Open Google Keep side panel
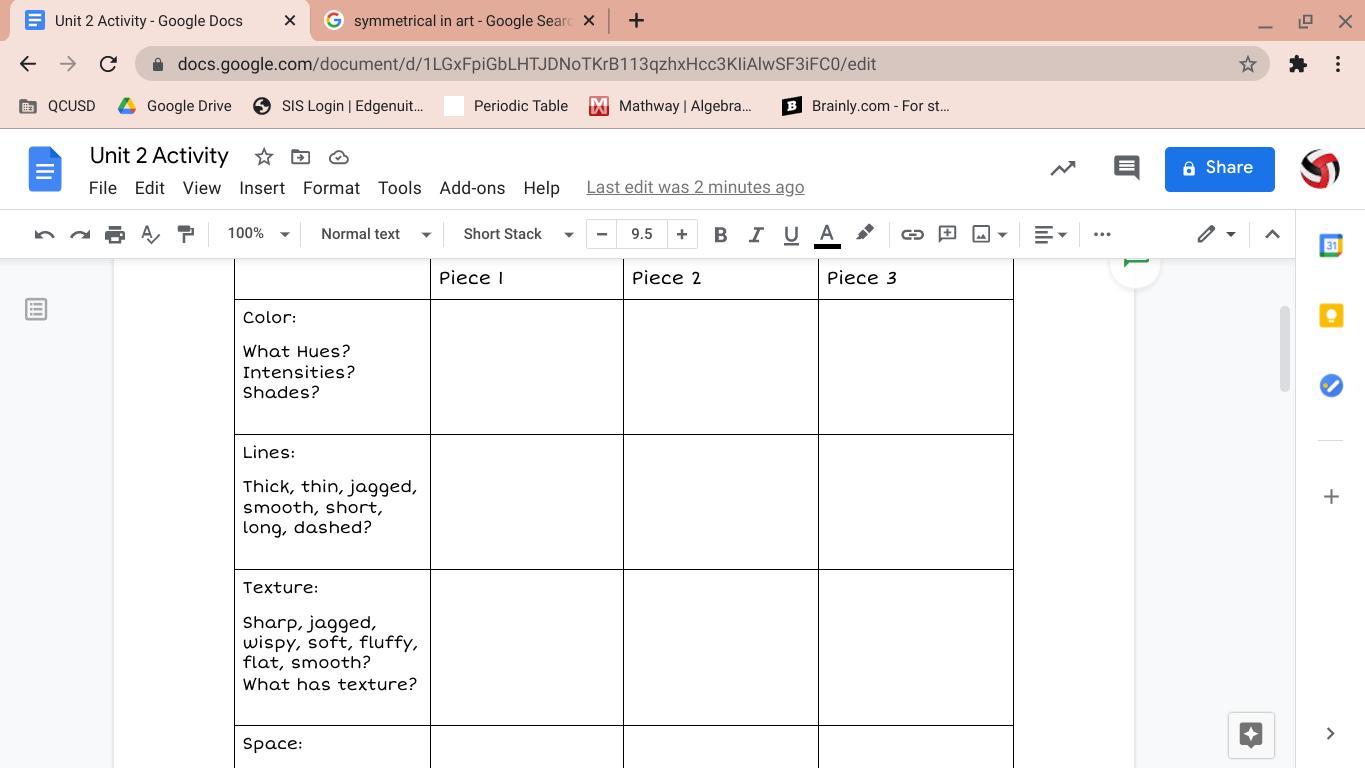1365x768 pixels. point(1330,316)
